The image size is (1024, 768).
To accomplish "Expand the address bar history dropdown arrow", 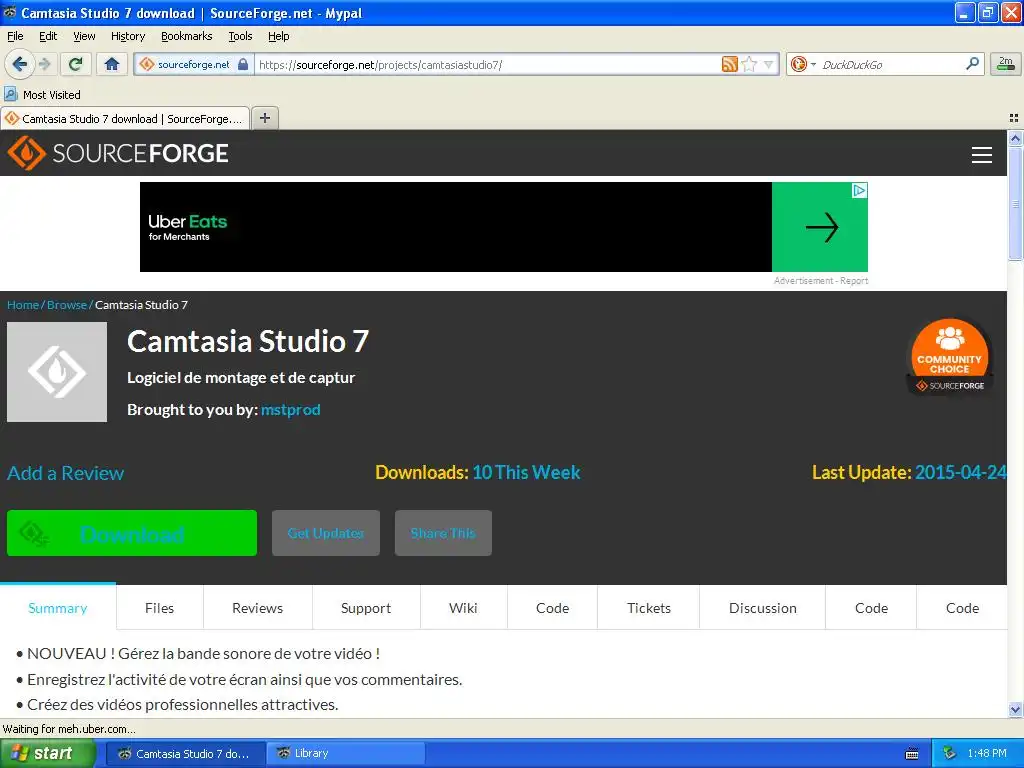I will [769, 64].
